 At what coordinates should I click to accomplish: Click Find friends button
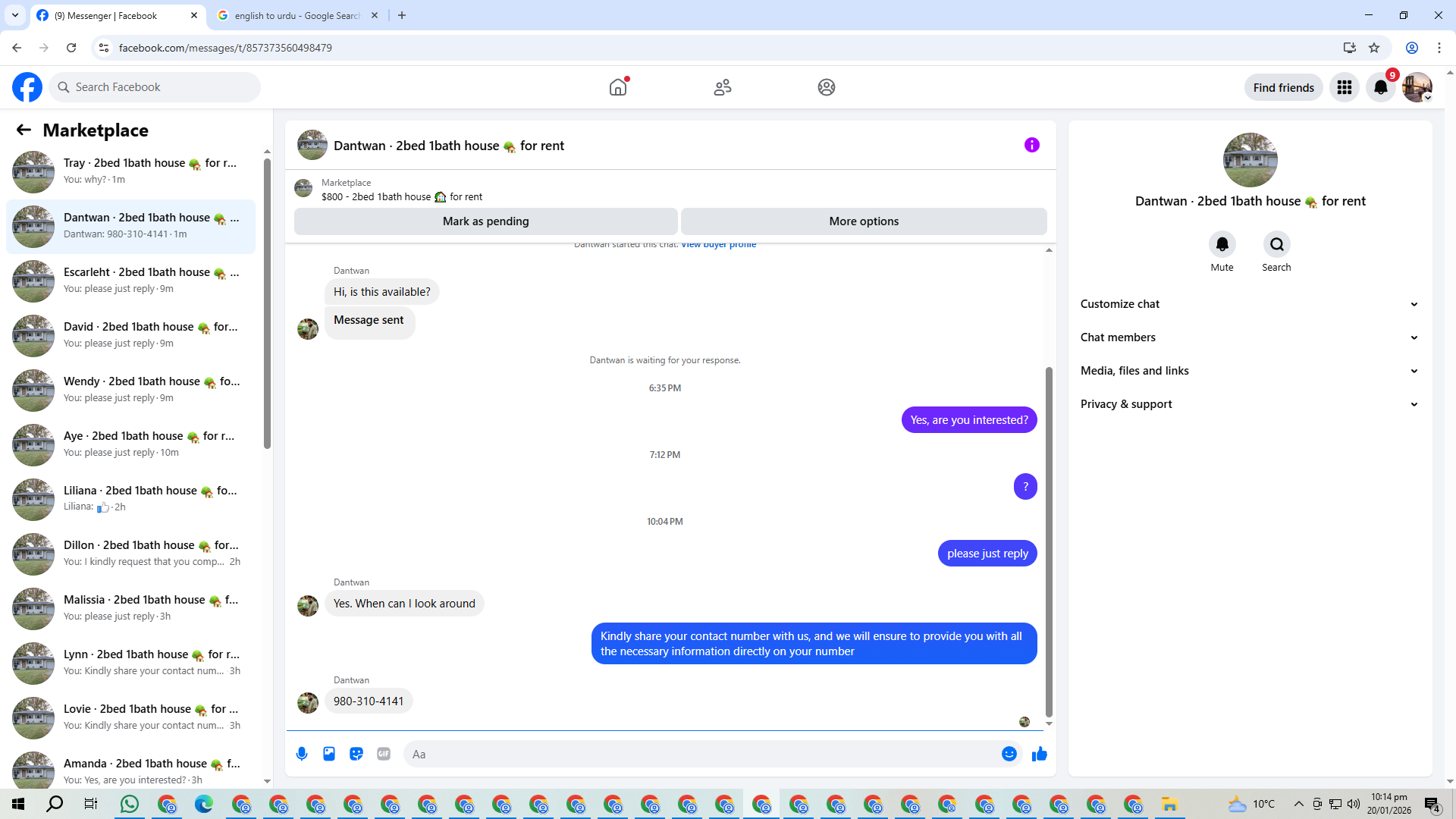click(x=1283, y=88)
